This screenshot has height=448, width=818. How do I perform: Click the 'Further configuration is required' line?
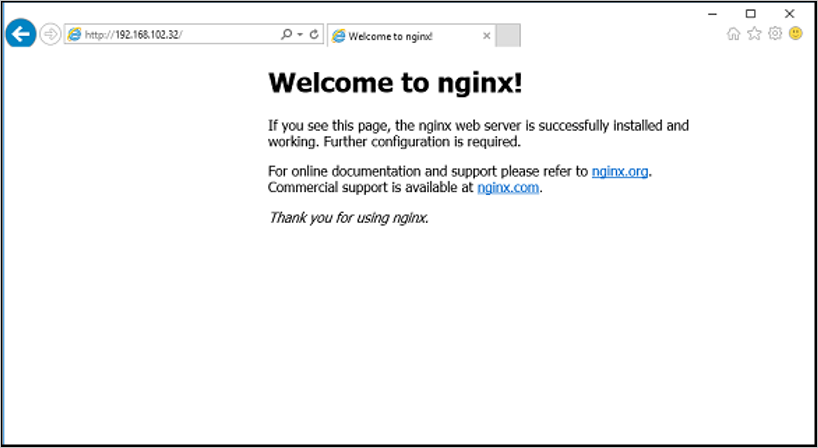click(423, 142)
